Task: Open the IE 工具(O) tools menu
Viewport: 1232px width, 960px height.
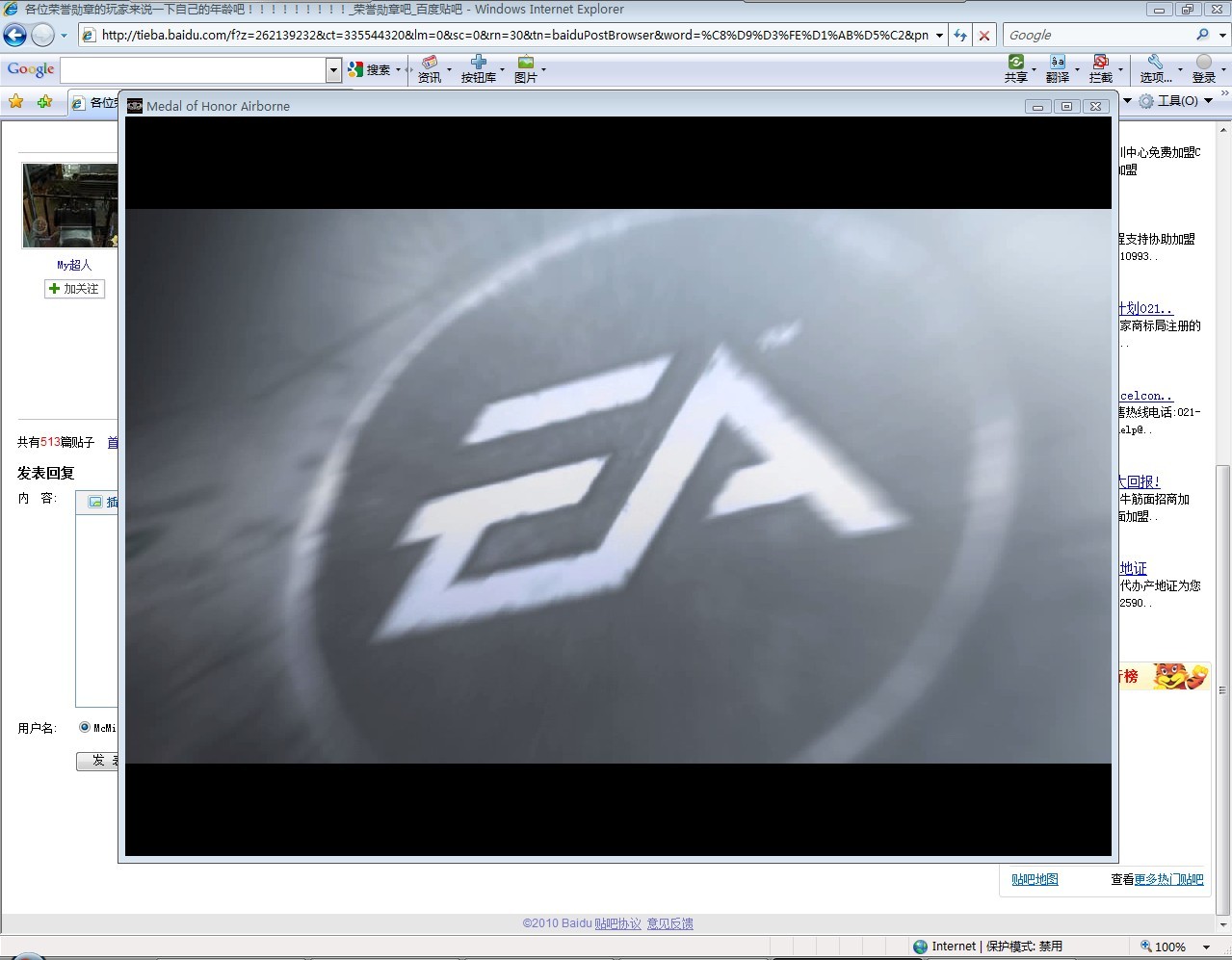Action: coord(1177,101)
